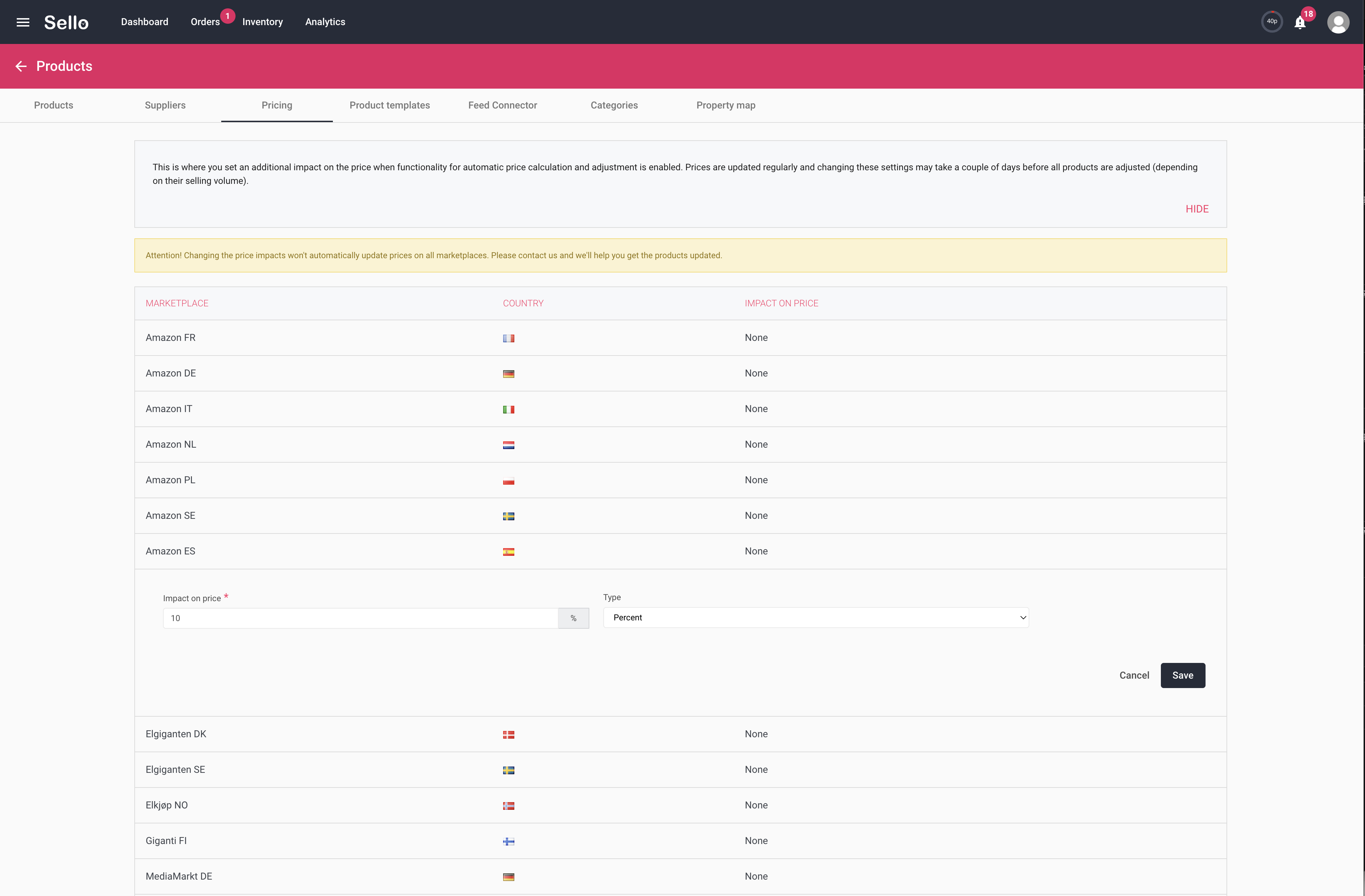This screenshot has width=1365, height=896.
Task: Switch to the Products tab
Action: 53,105
